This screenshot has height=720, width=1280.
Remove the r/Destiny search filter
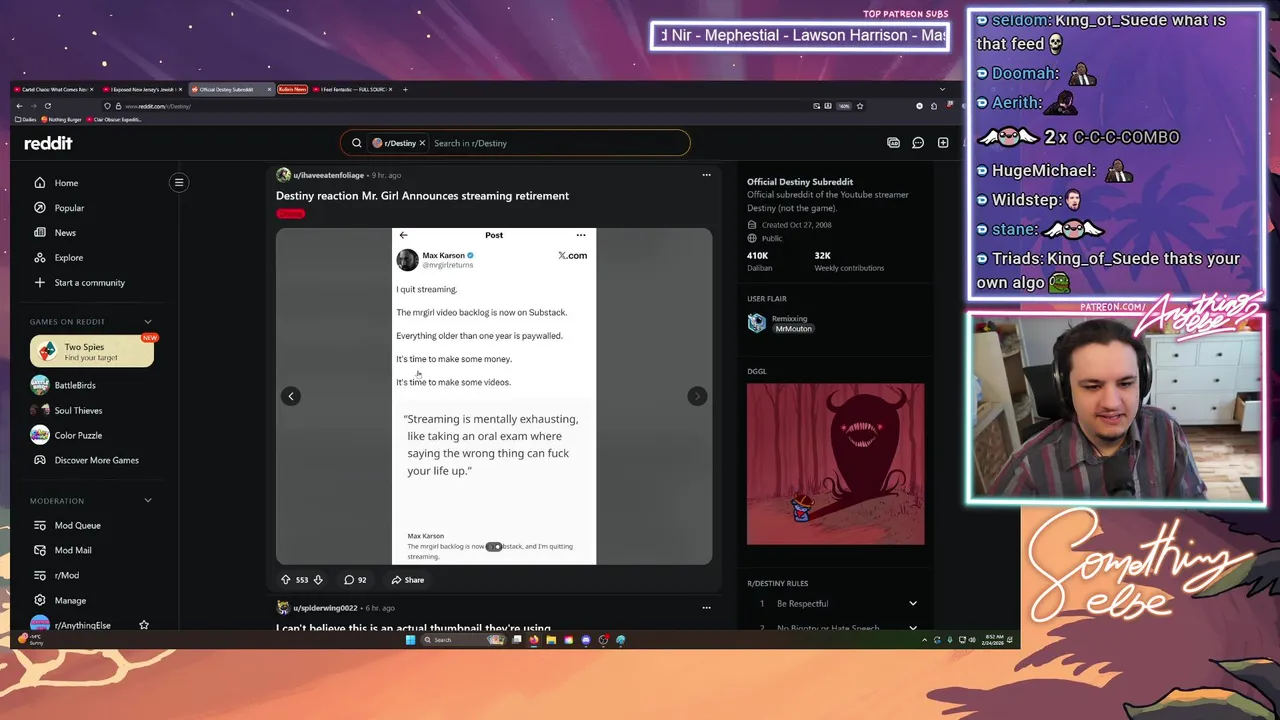click(422, 143)
